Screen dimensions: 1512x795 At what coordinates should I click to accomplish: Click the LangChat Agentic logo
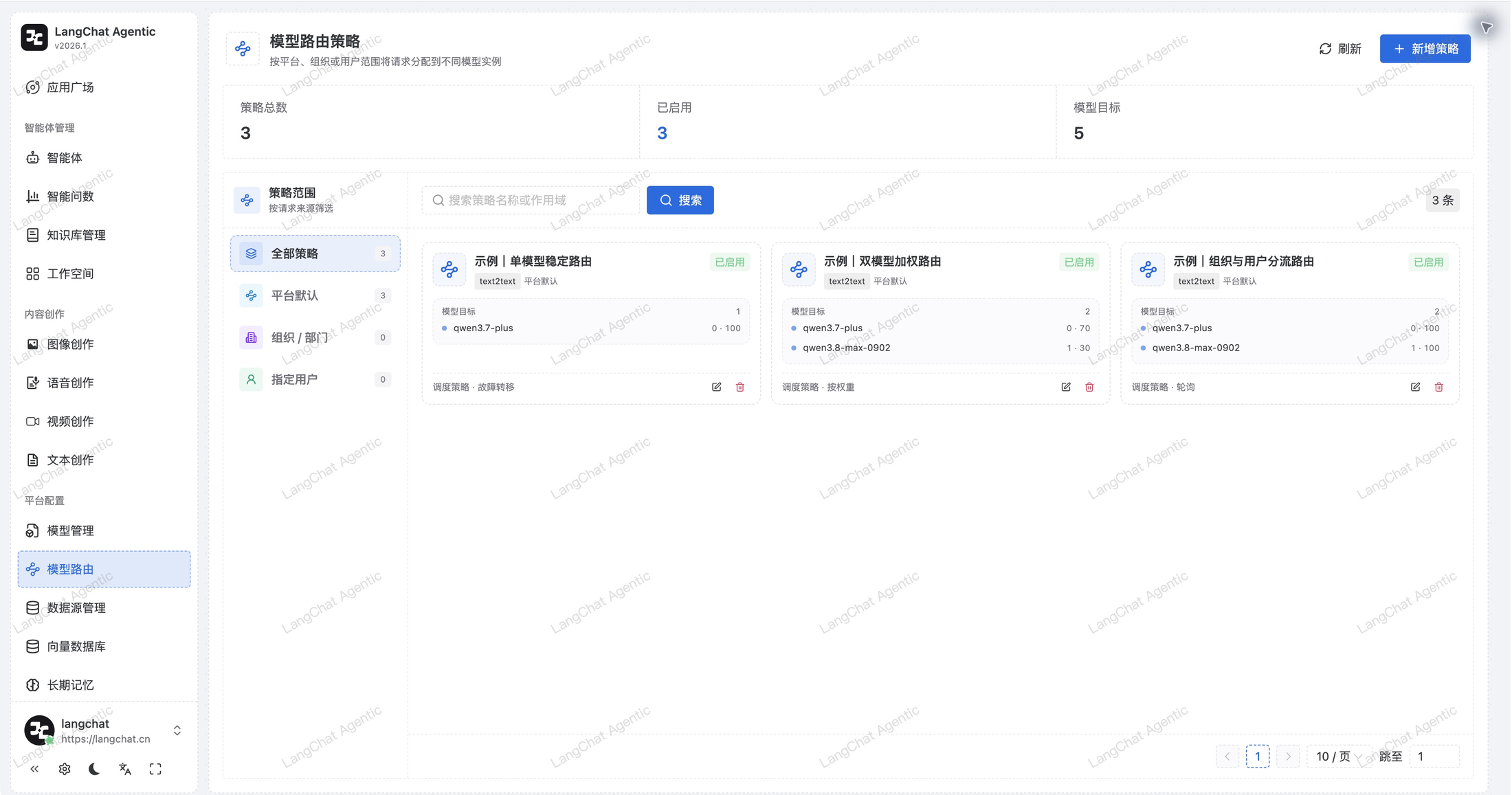point(34,37)
